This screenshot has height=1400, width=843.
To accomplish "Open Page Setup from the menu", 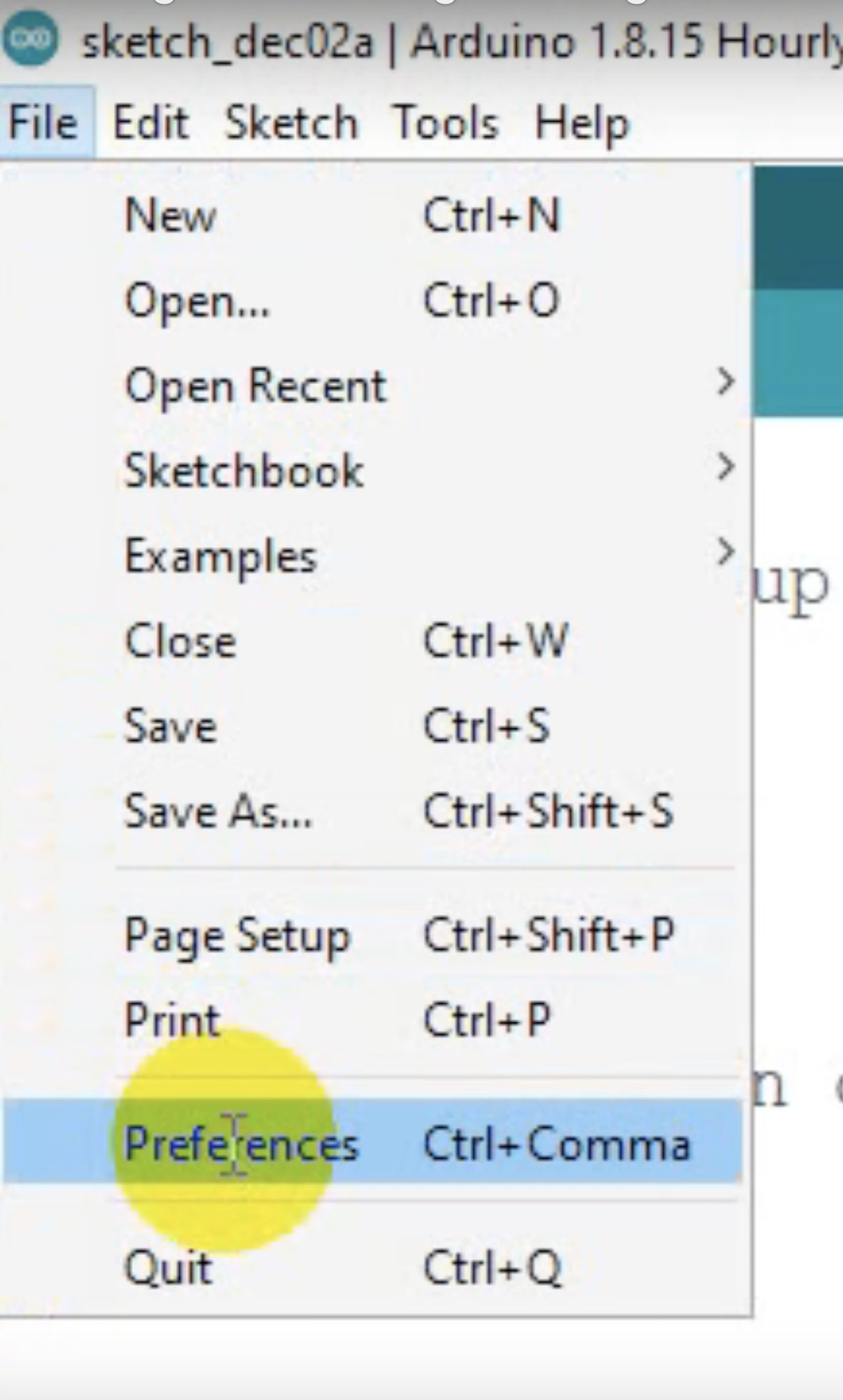I will [x=236, y=935].
